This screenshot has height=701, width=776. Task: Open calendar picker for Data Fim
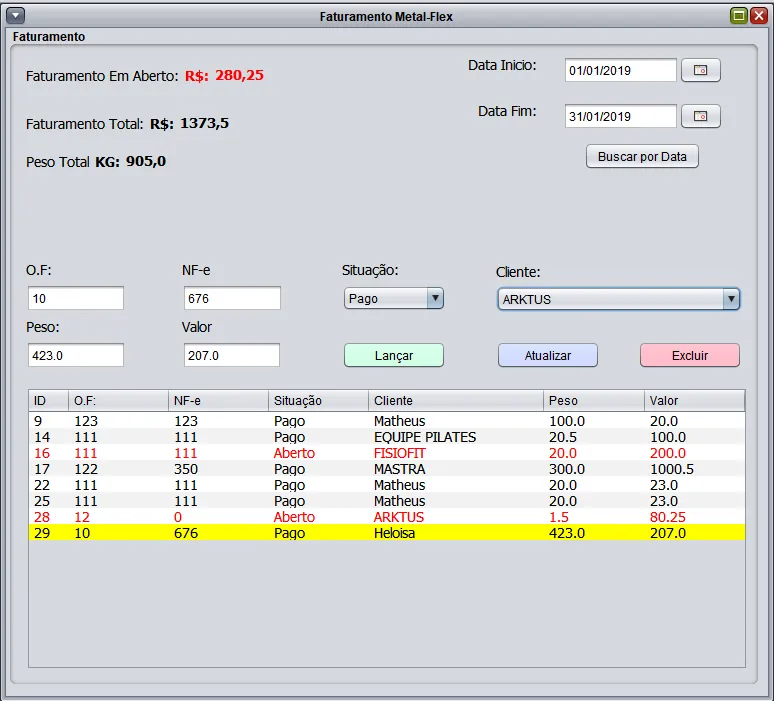coord(700,116)
